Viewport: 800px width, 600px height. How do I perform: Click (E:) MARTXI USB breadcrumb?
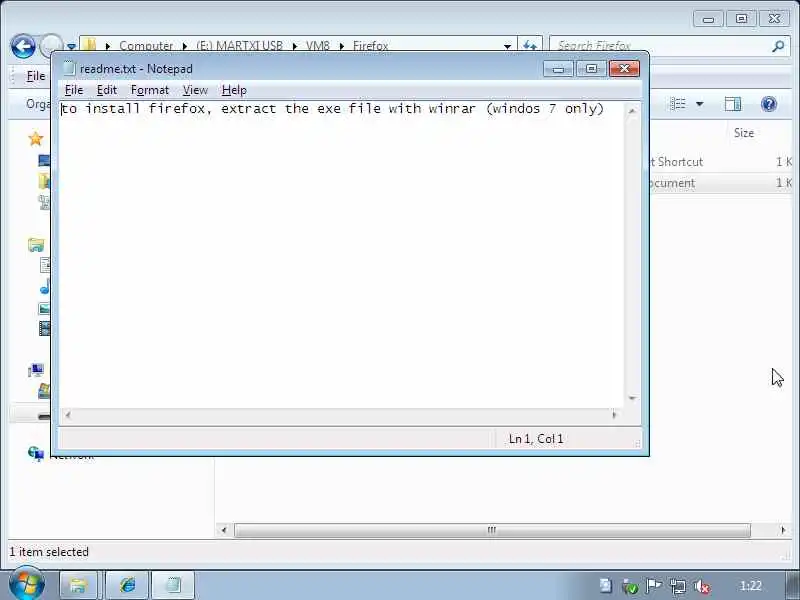pos(239,46)
